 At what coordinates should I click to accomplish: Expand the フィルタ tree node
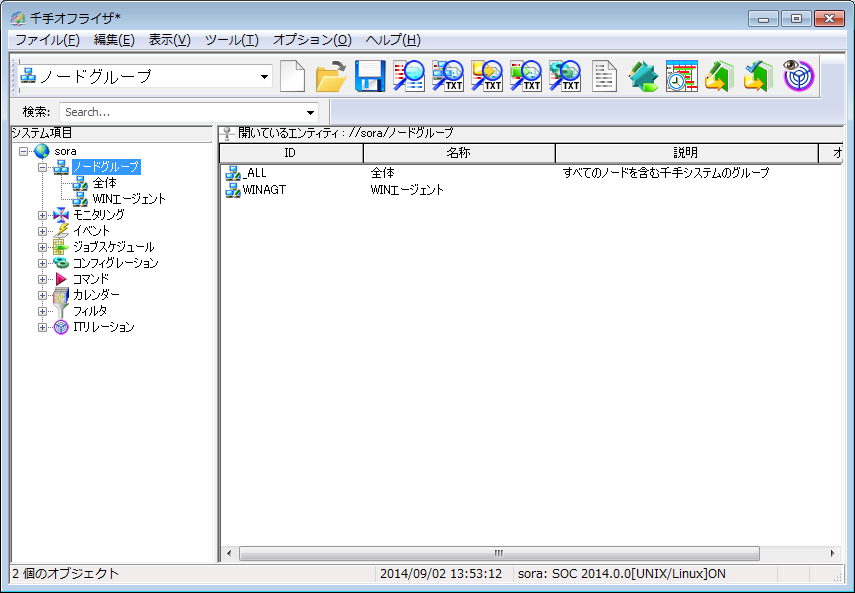pyautogui.click(x=42, y=311)
